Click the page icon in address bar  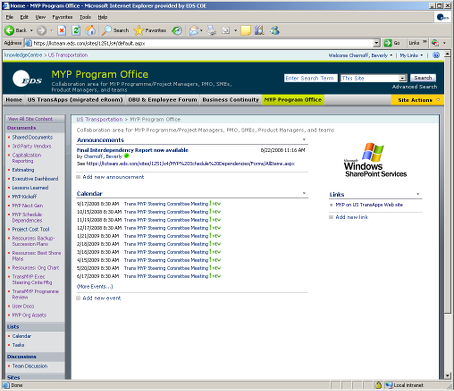point(29,43)
